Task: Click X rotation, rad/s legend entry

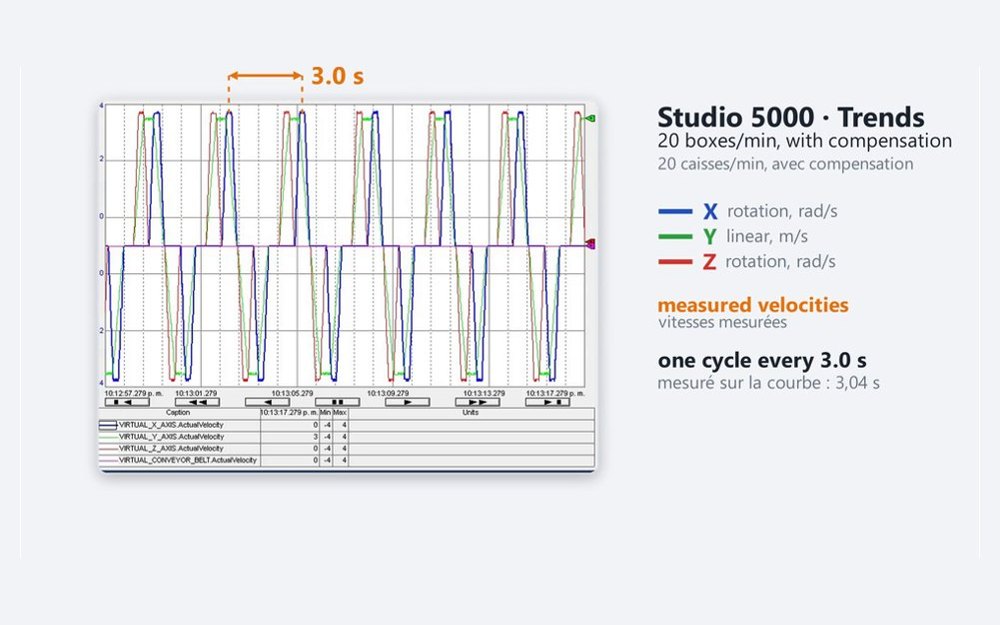Action: [x=747, y=211]
